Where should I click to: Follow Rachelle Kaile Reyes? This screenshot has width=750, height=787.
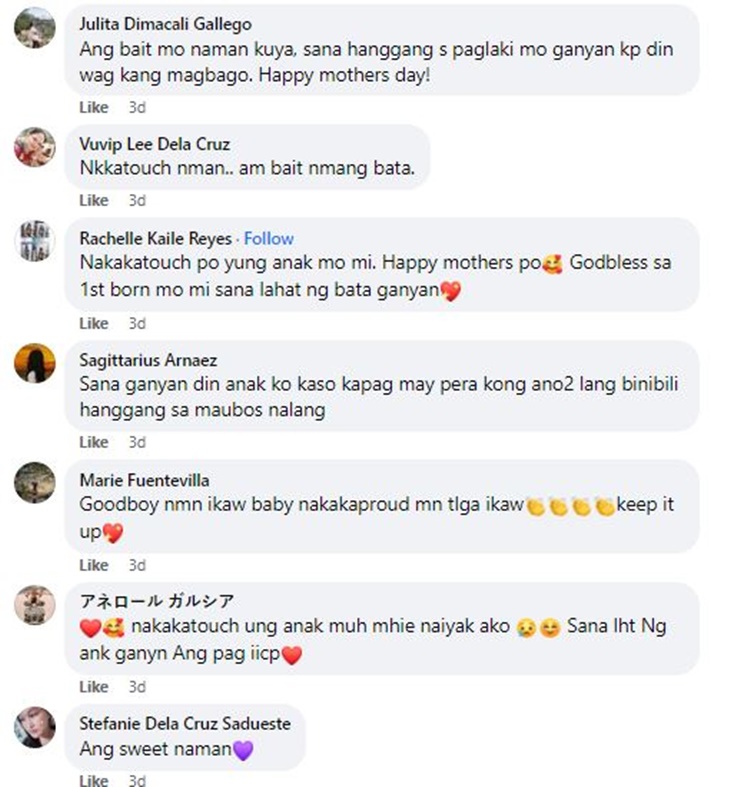(269, 238)
